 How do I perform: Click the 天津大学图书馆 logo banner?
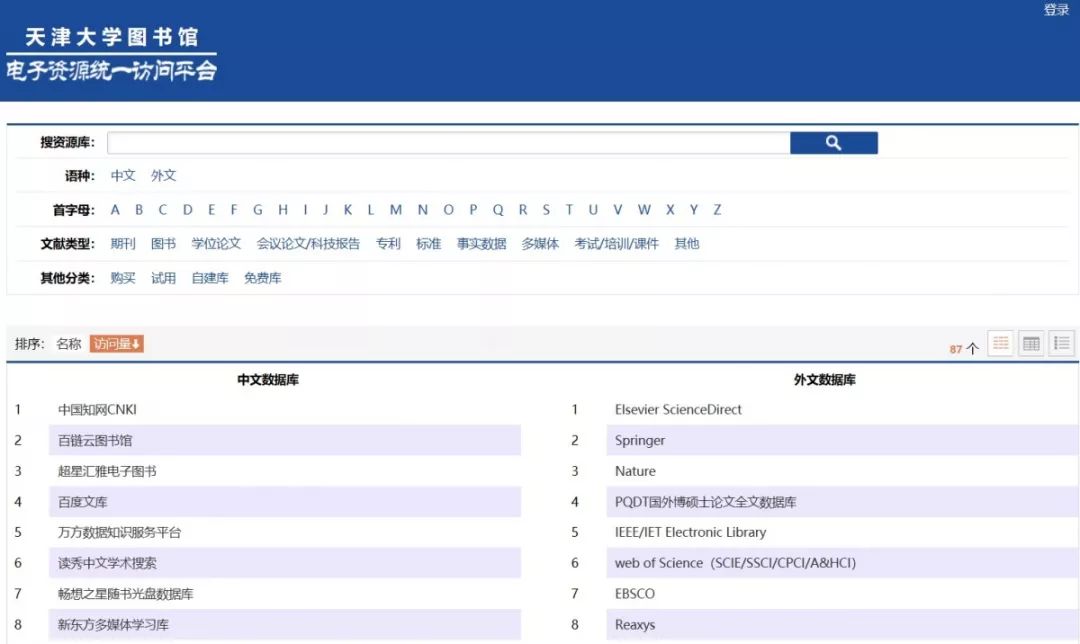point(112,54)
